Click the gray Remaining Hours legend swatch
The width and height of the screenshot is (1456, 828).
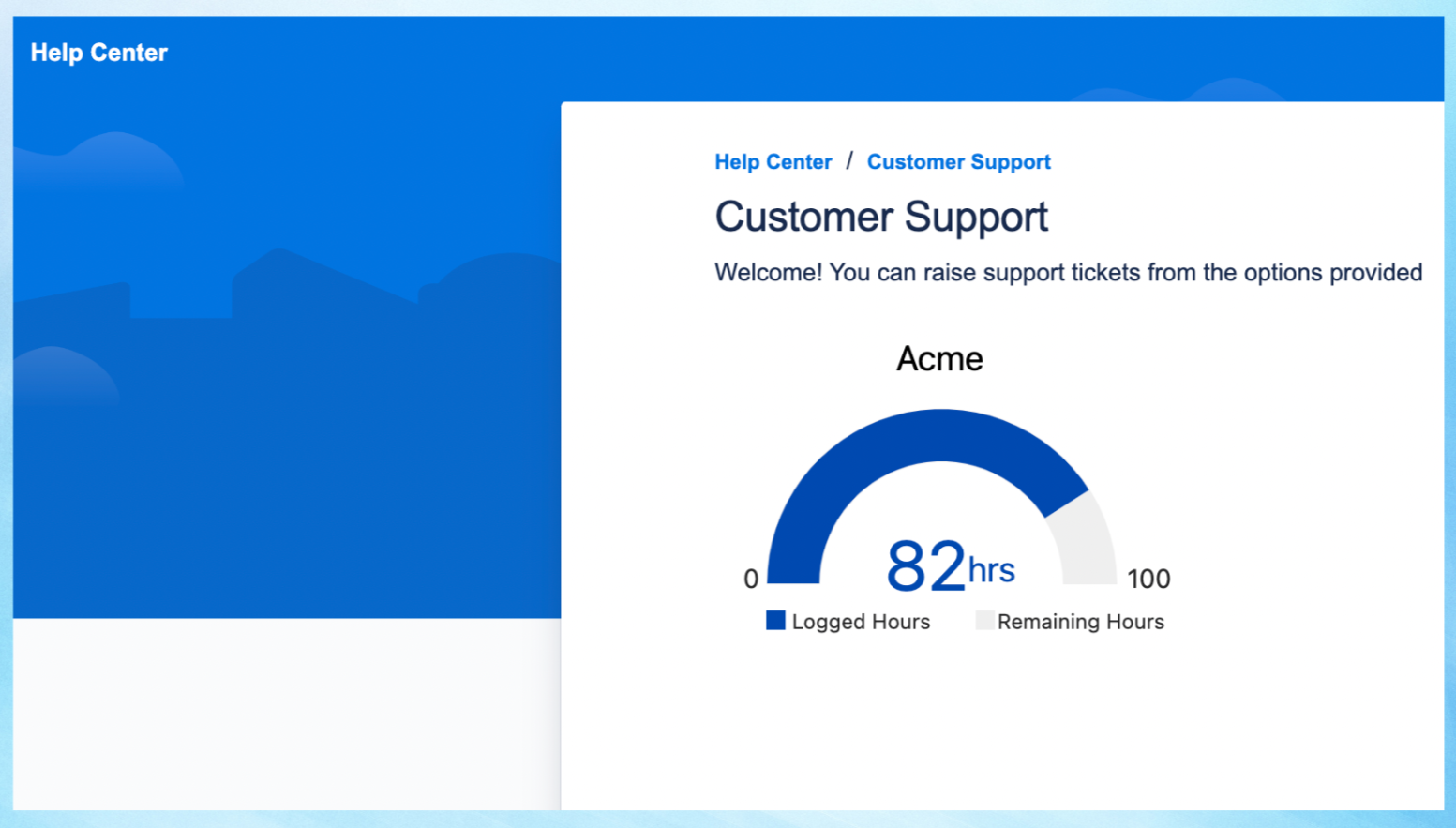(984, 621)
